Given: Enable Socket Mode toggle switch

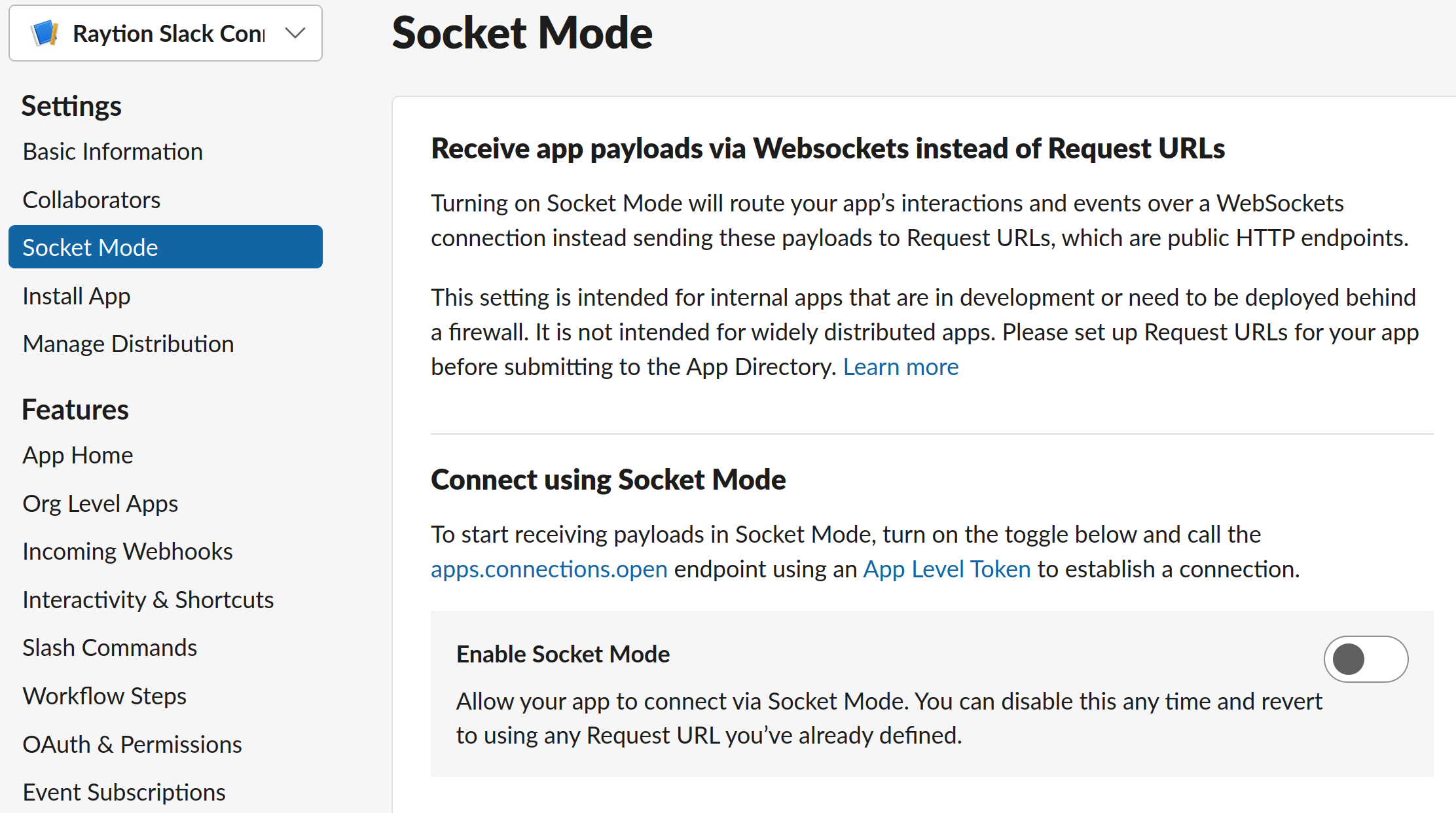Looking at the screenshot, I should coord(1365,658).
